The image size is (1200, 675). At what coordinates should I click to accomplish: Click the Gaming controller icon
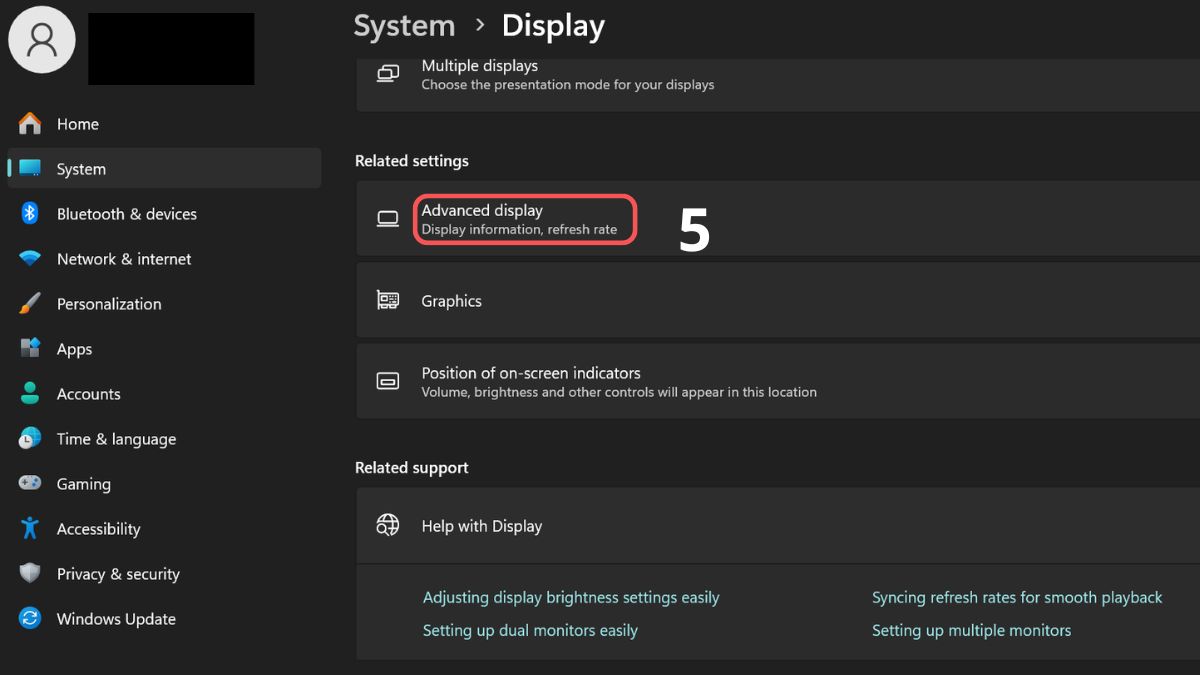coord(30,483)
